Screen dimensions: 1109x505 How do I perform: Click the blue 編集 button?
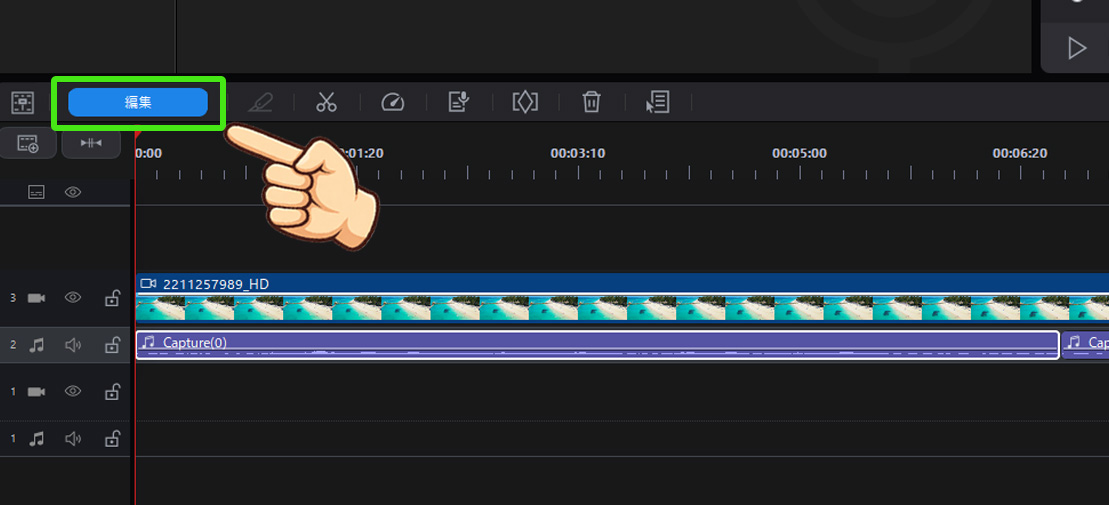[x=138, y=103]
